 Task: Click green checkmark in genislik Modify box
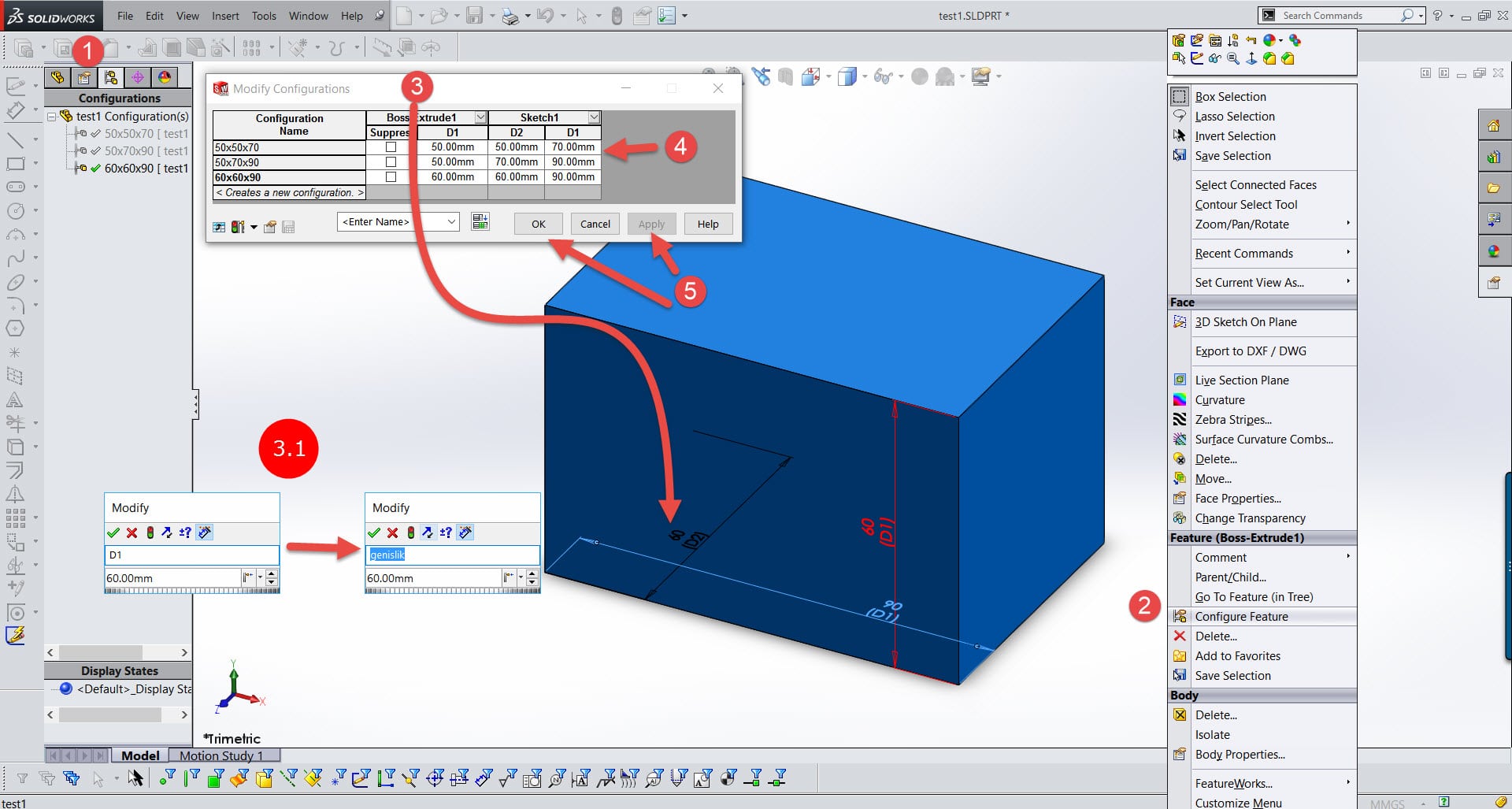coord(374,533)
